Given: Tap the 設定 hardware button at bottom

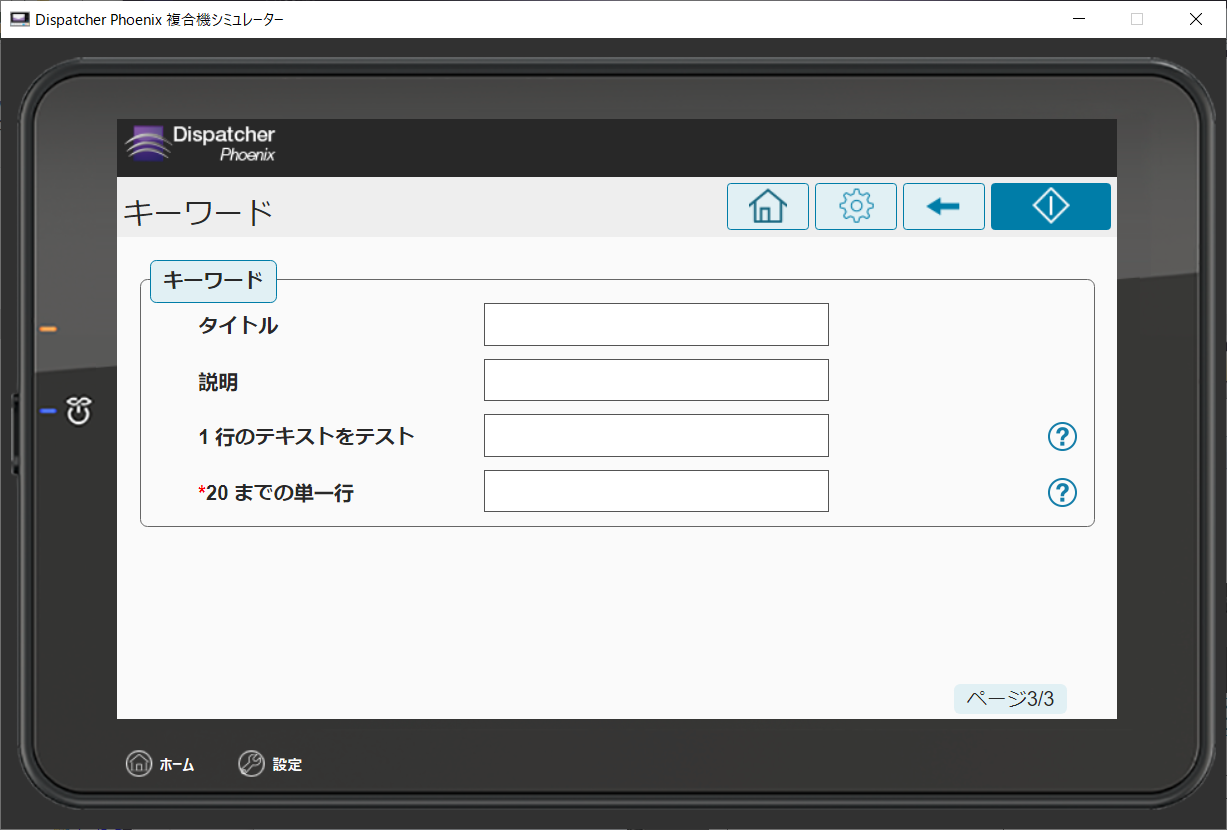Looking at the screenshot, I should click(x=270, y=764).
